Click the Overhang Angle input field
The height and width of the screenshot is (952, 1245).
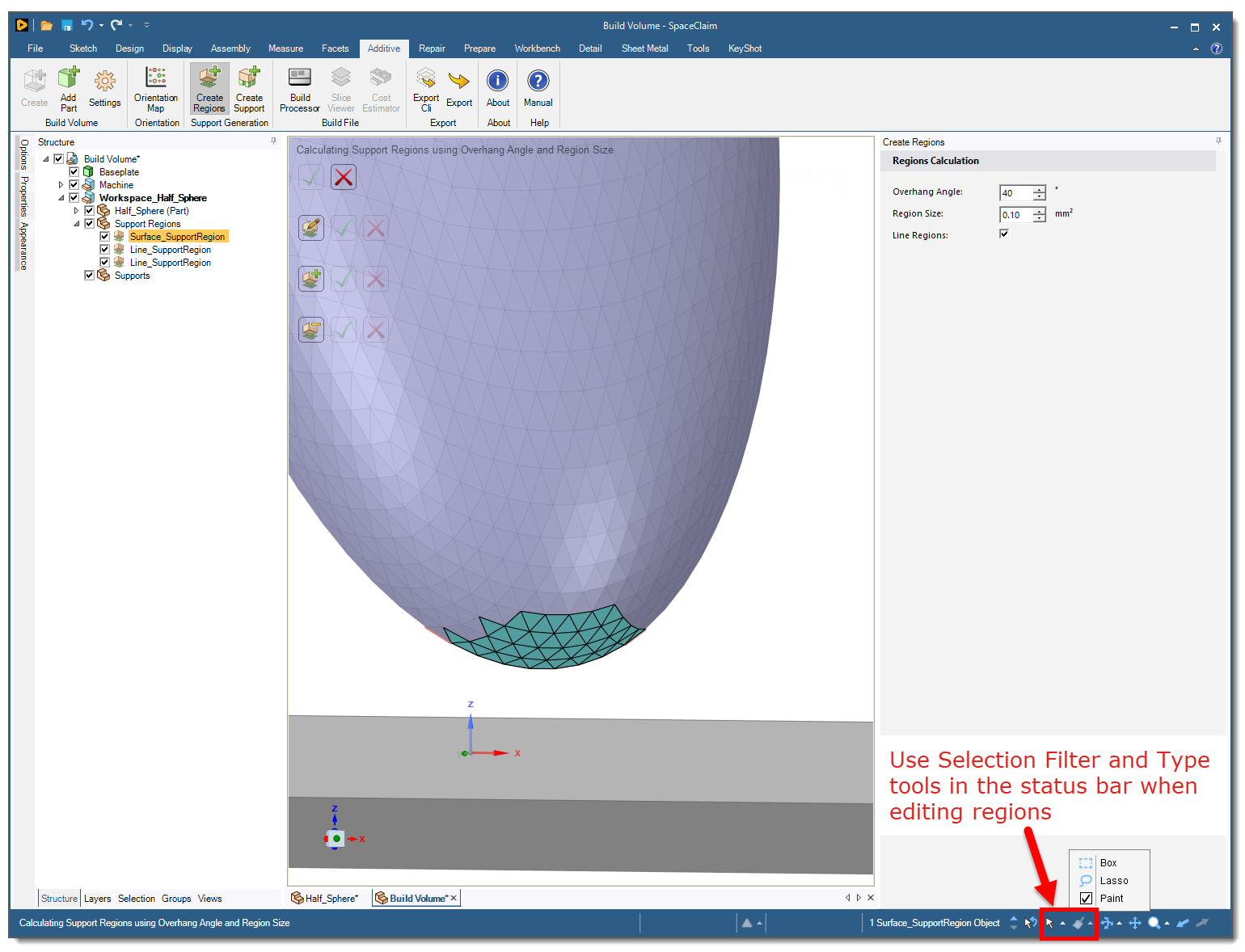tap(1016, 193)
